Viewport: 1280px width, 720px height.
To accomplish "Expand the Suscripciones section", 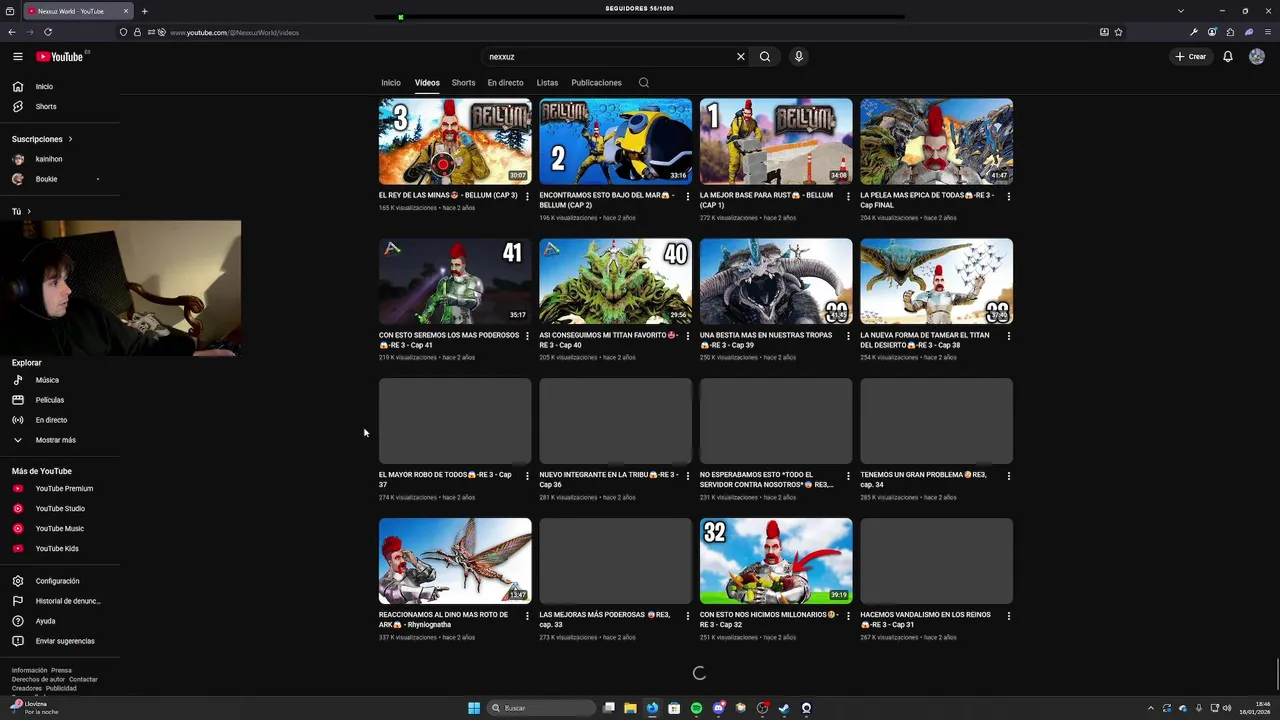I will pyautogui.click(x=42, y=139).
